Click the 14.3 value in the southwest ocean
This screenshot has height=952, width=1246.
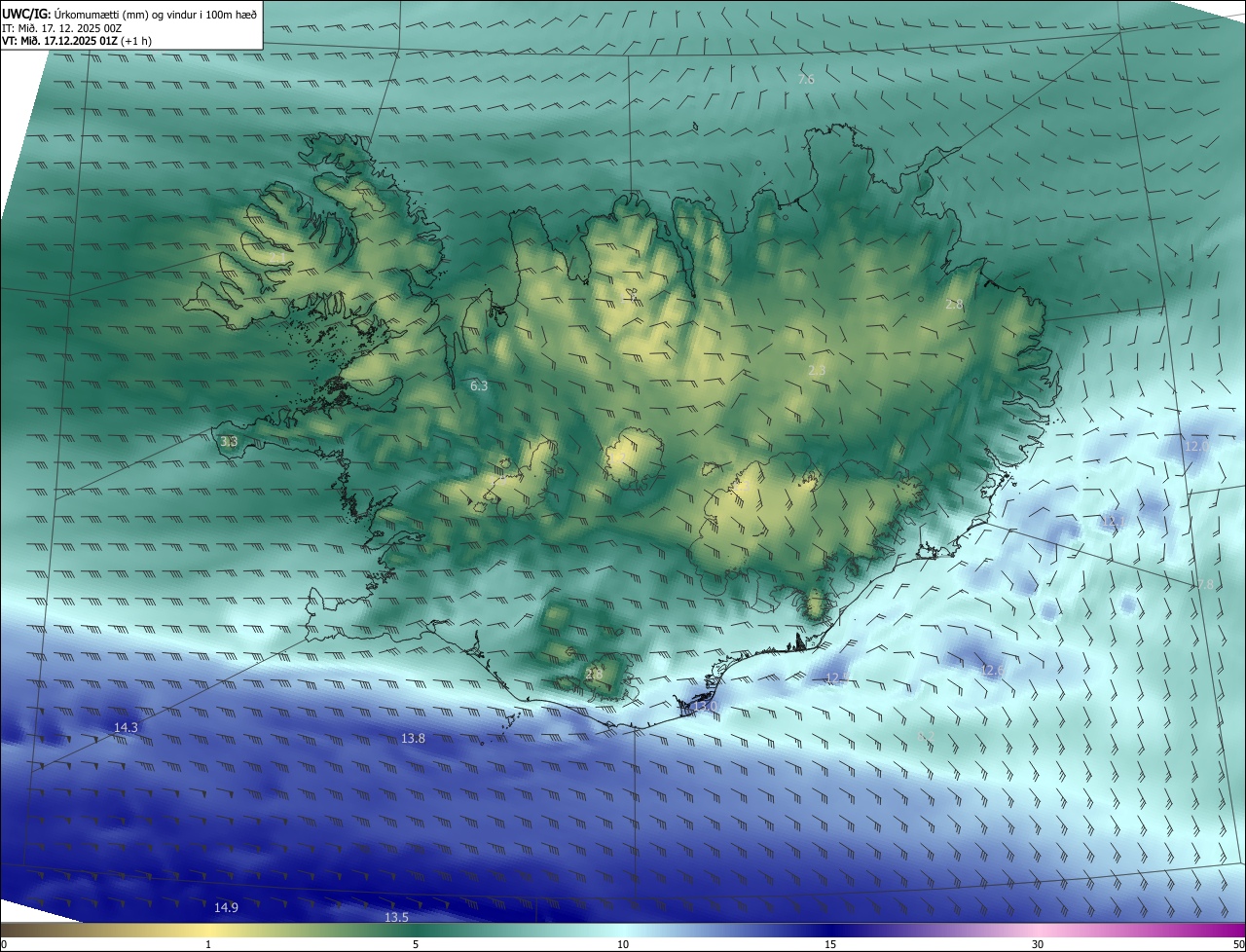126,727
